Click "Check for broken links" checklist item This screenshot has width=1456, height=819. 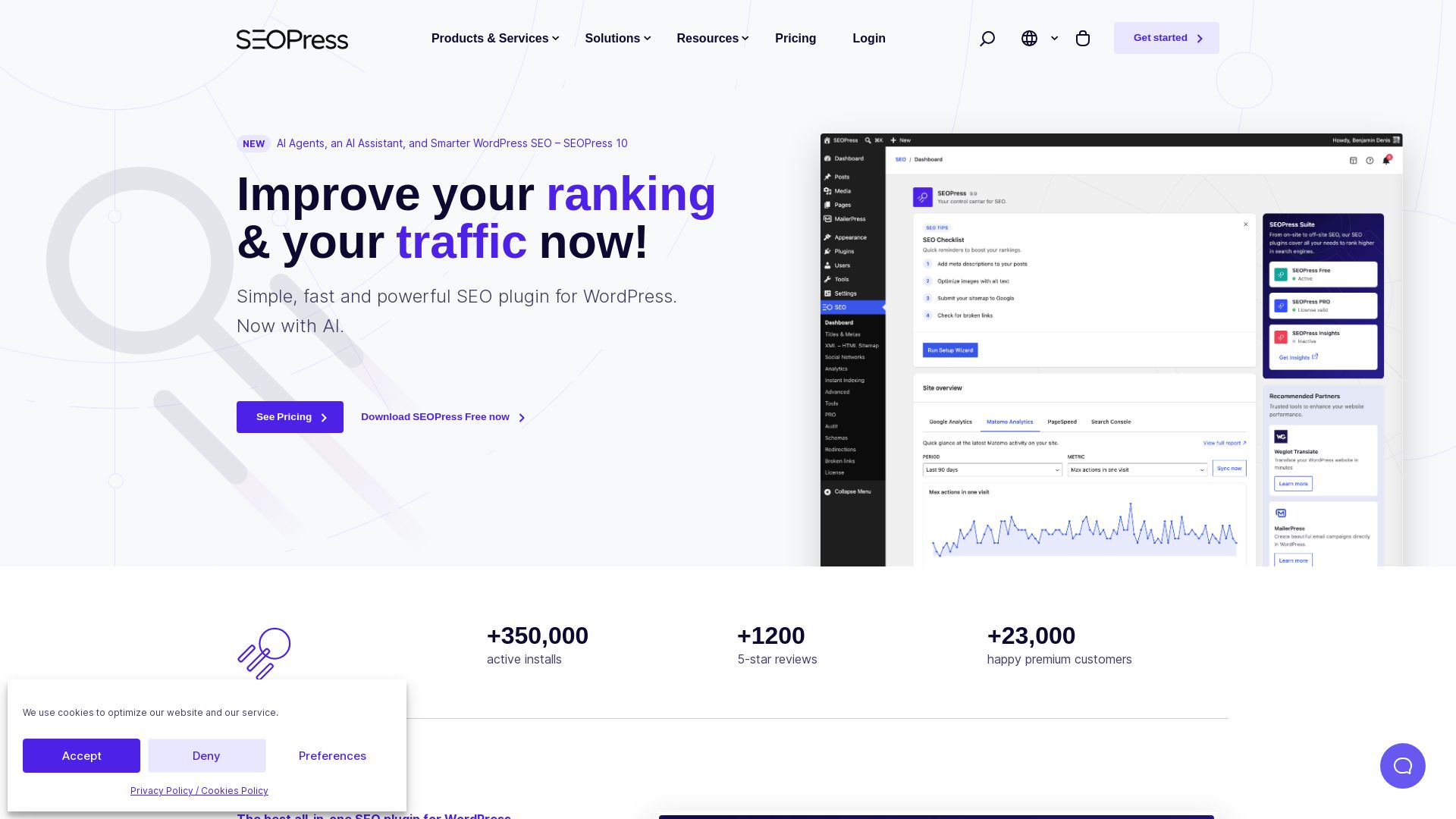click(965, 315)
